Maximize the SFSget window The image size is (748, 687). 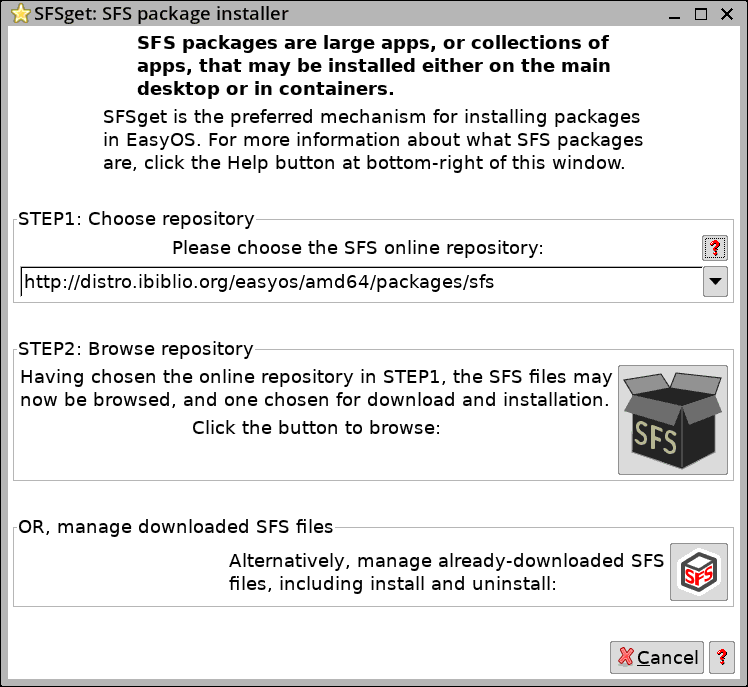[701, 14]
